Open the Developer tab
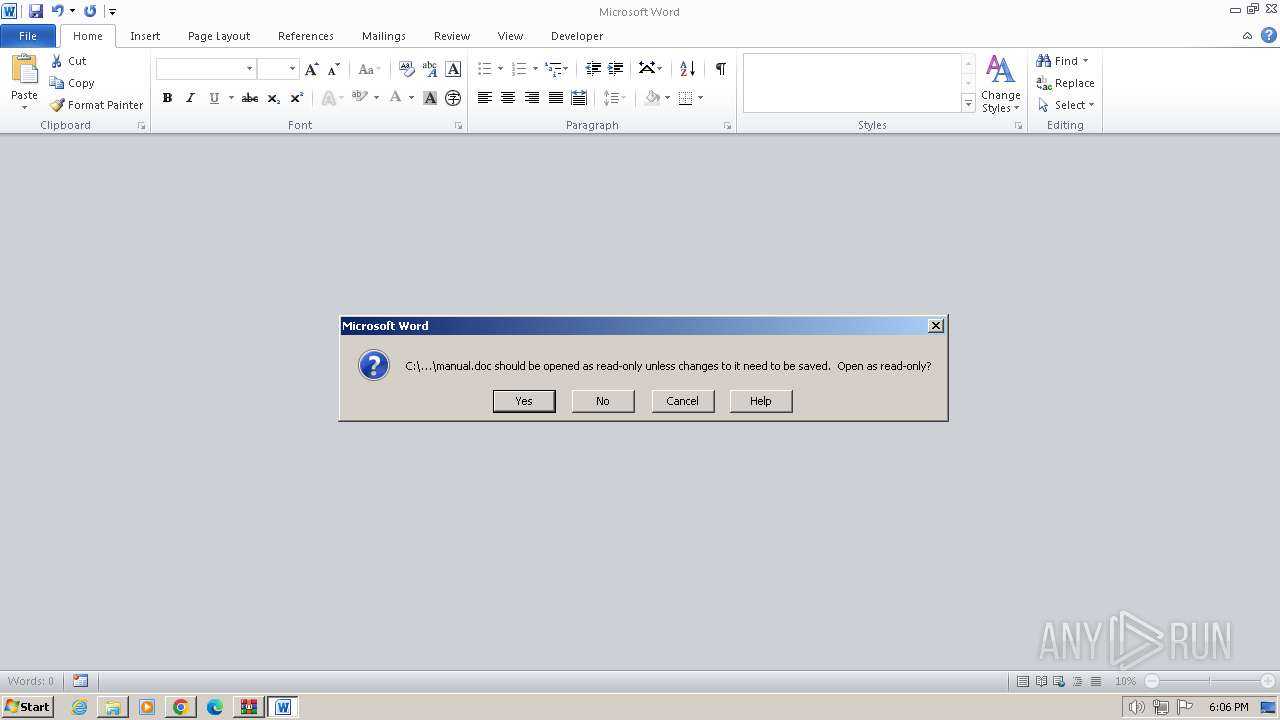 click(x=577, y=36)
